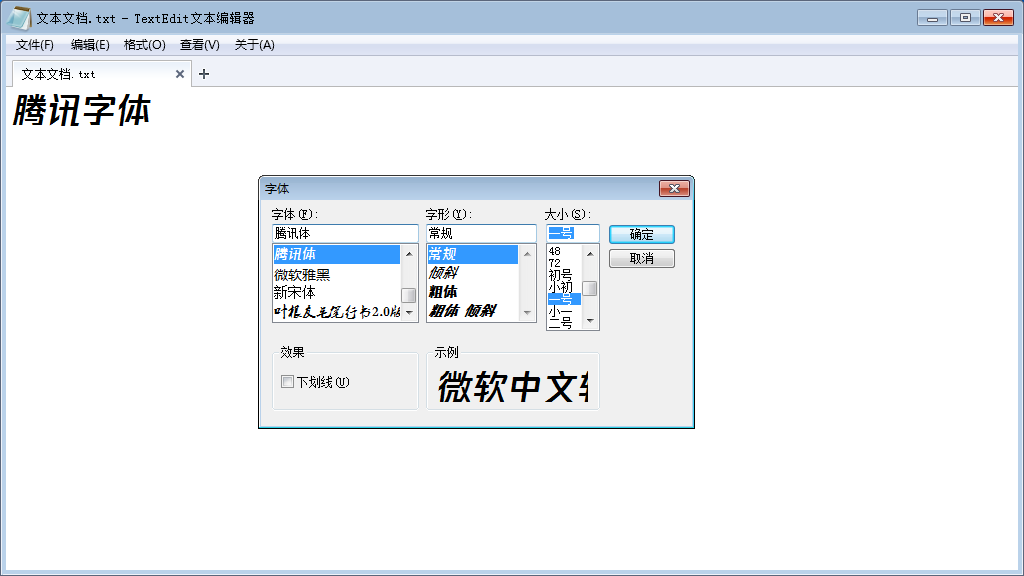Close the 字体 dialog with its X button
The height and width of the screenshot is (576, 1024).
675,188
